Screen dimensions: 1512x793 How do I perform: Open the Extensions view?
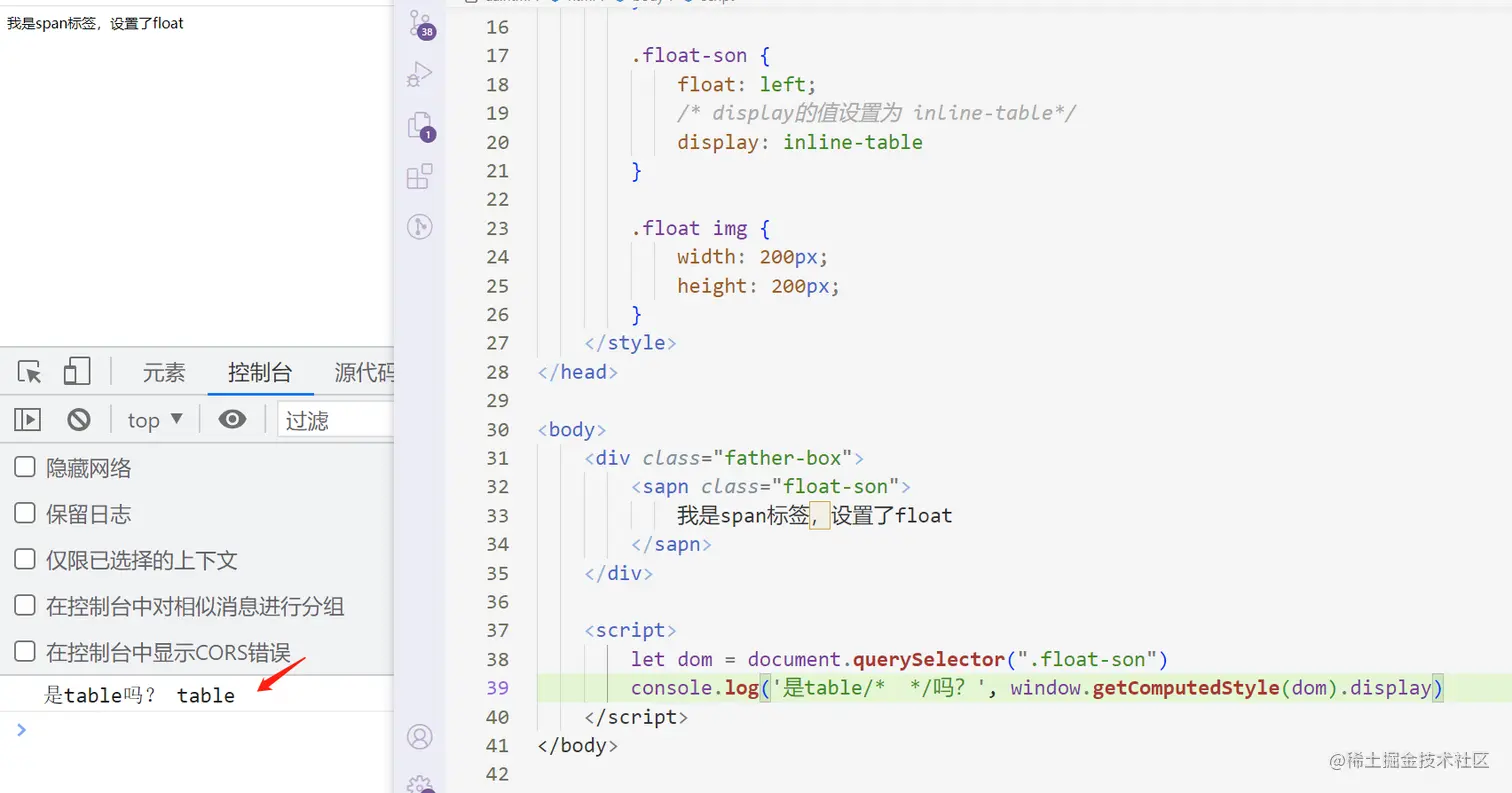tap(420, 177)
